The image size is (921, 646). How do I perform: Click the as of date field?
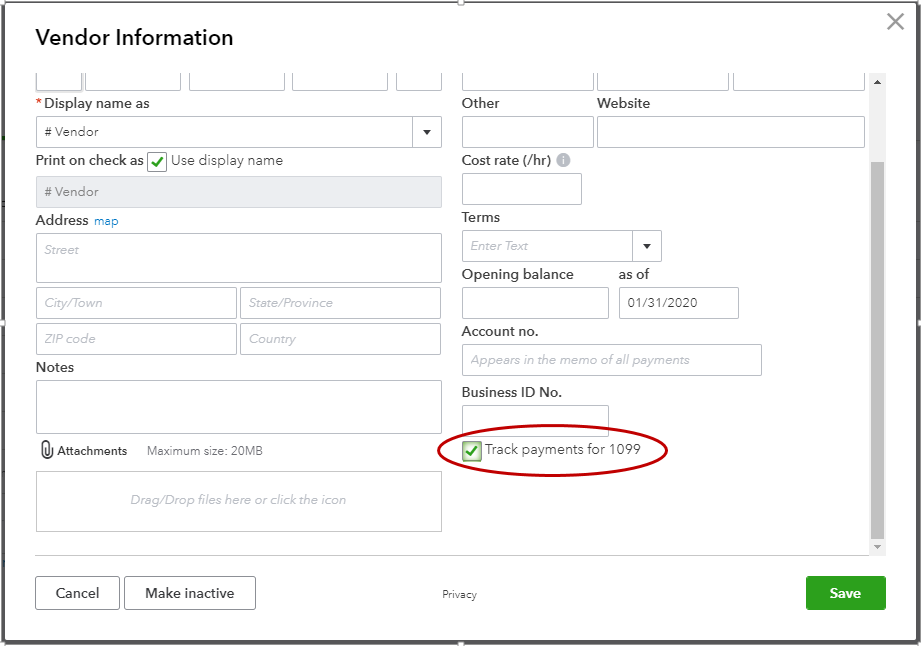pos(678,303)
